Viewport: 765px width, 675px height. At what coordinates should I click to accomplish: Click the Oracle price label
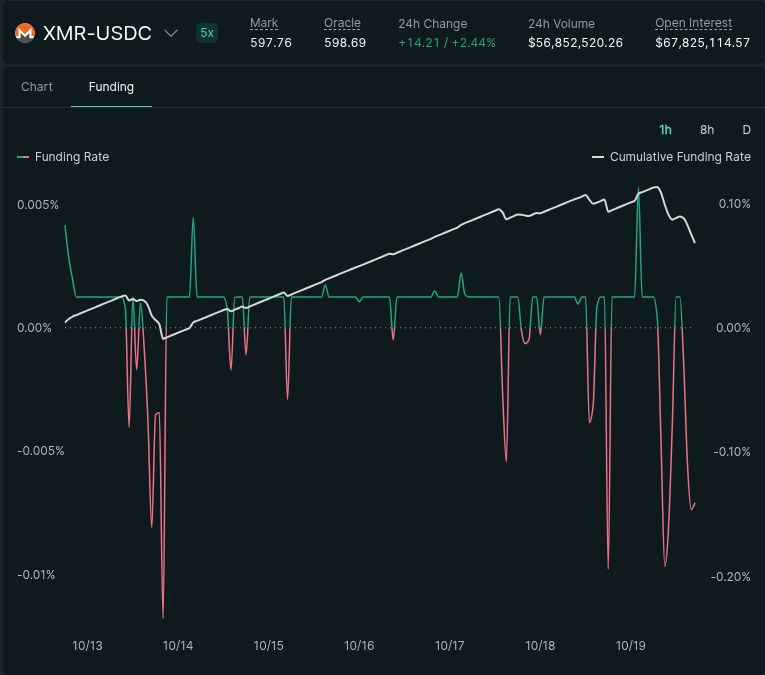pyautogui.click(x=342, y=23)
